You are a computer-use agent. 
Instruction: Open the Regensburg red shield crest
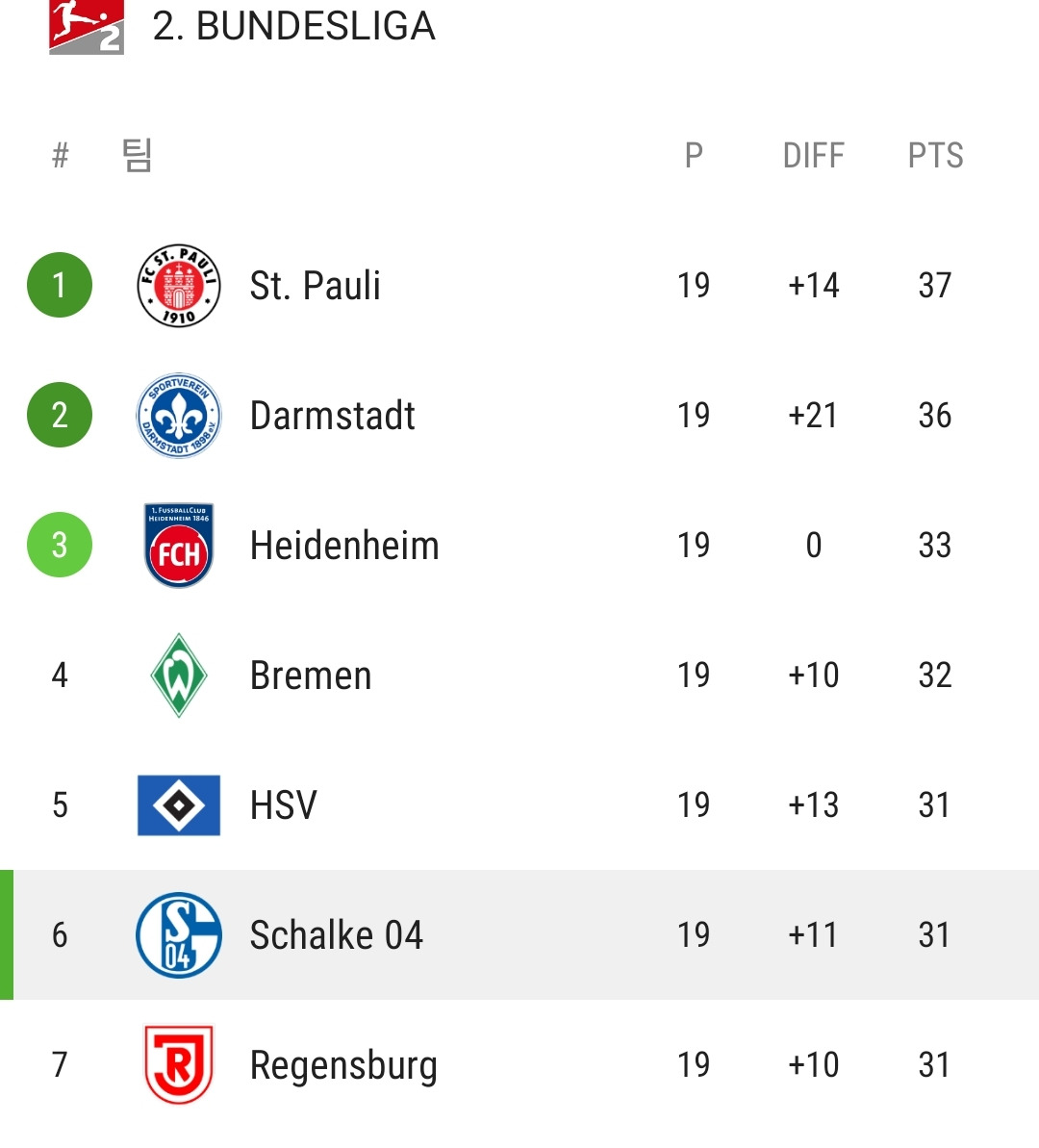tap(179, 1064)
